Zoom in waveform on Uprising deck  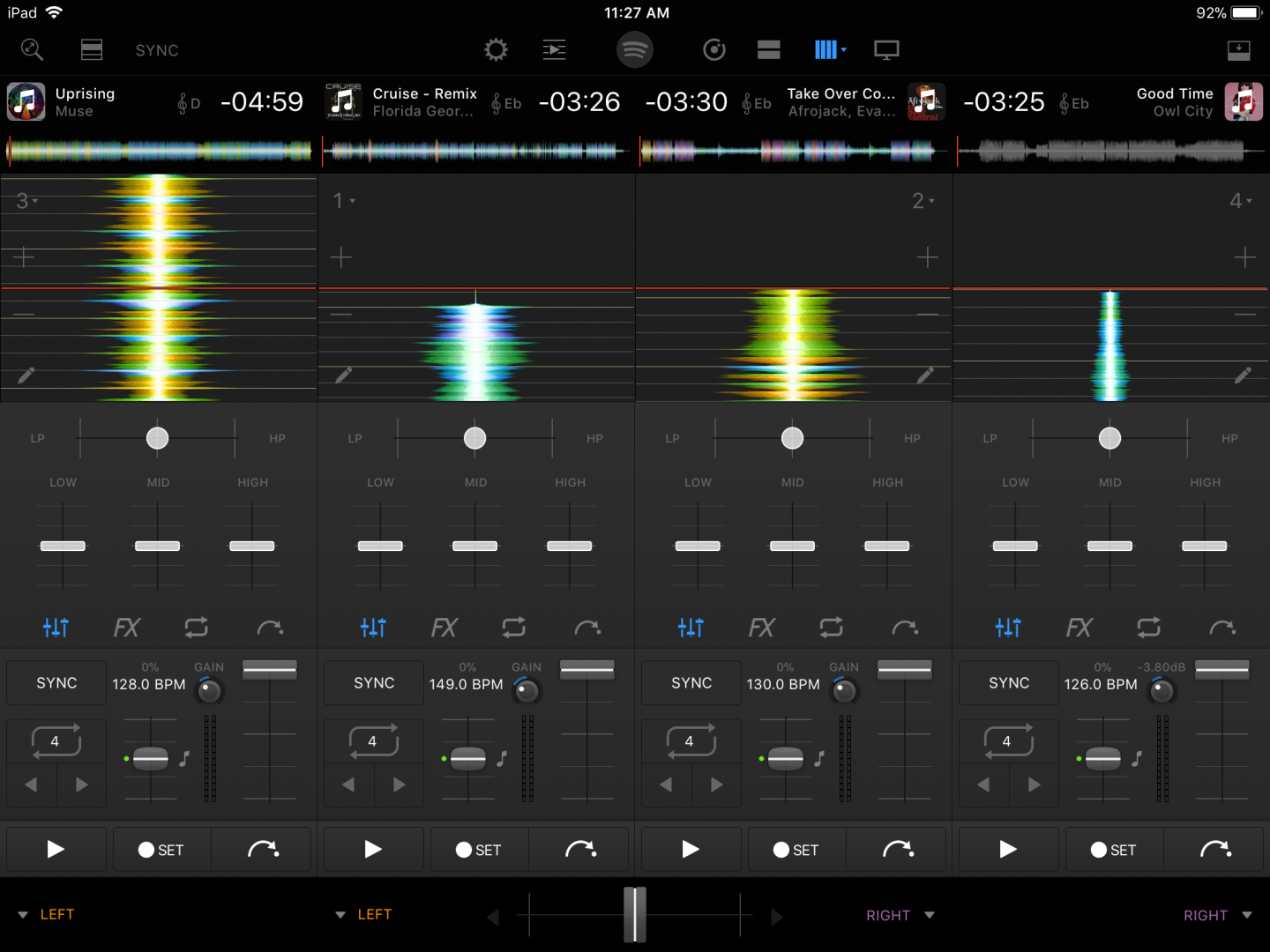point(24,257)
